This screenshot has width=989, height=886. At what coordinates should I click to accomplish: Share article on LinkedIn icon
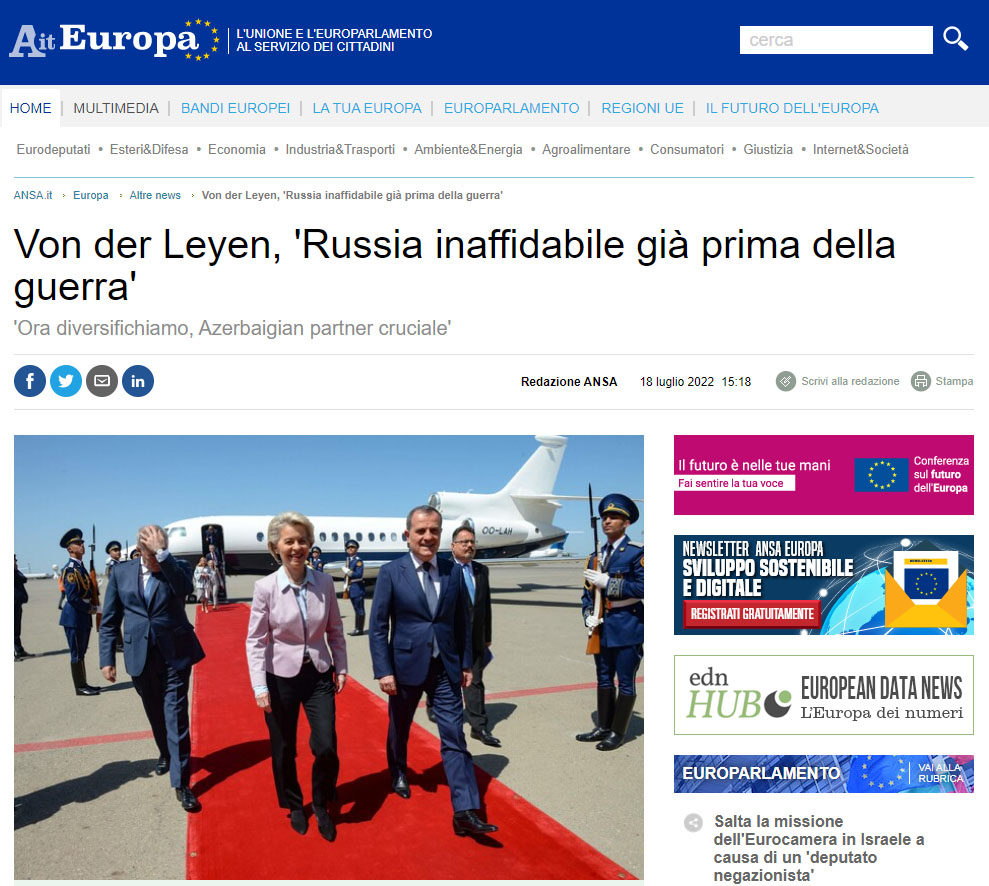[138, 381]
